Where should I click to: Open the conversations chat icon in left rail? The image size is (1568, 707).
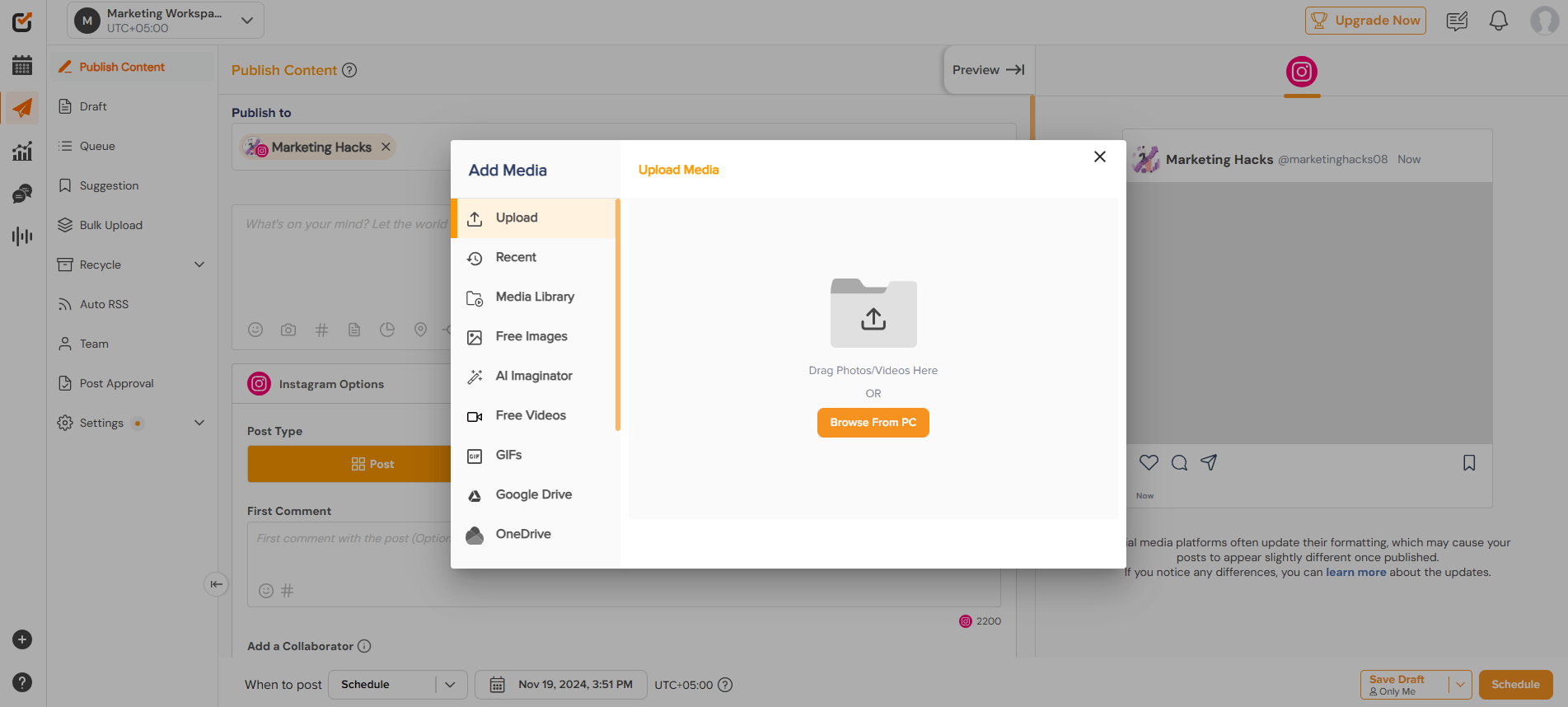pos(22,194)
